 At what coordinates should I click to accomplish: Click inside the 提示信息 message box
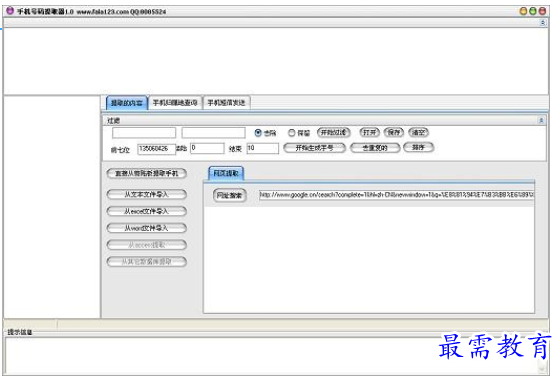tap(271, 355)
